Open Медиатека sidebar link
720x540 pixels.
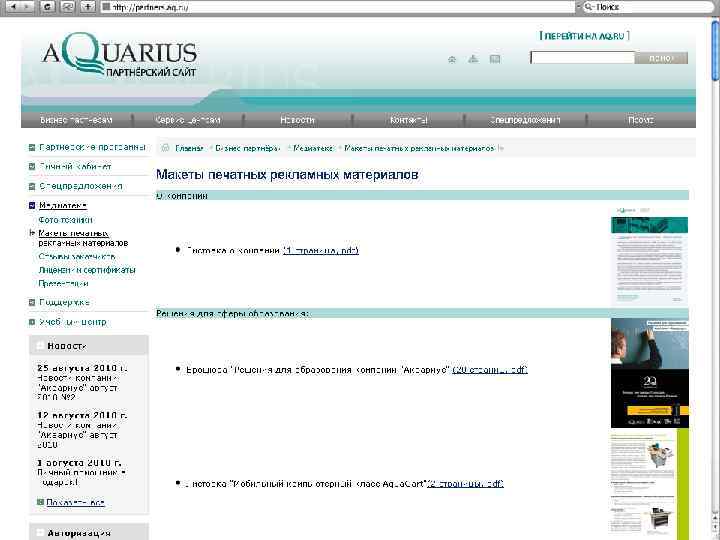point(63,205)
